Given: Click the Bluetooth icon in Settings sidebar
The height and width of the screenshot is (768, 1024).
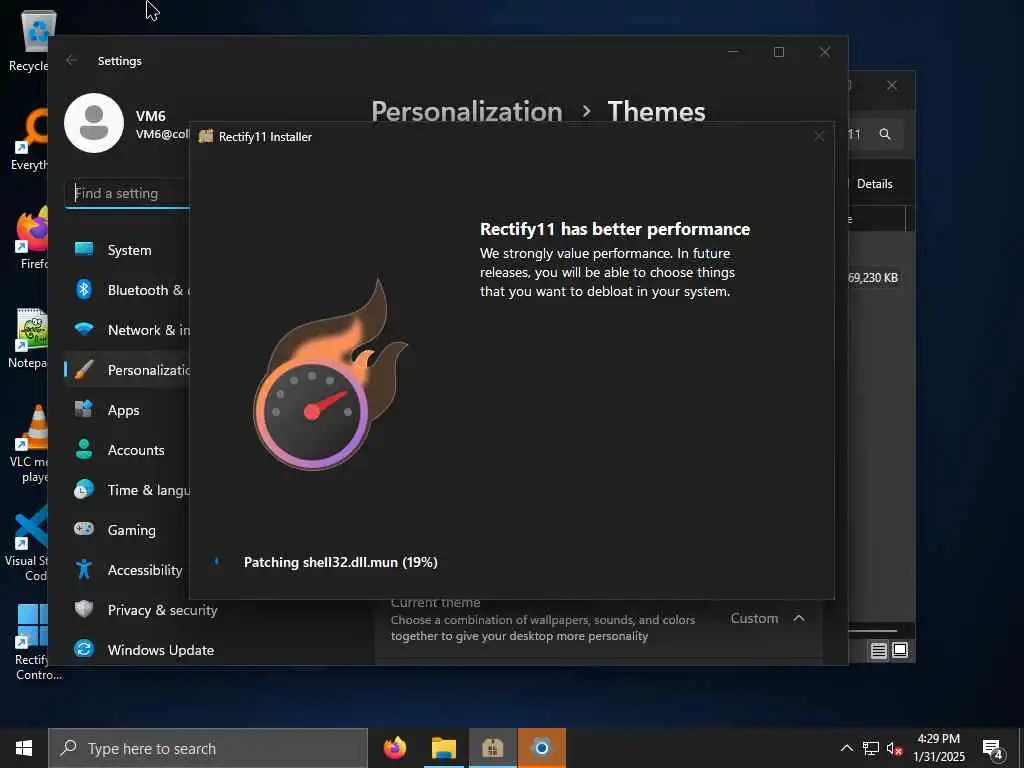Looking at the screenshot, I should (x=84, y=289).
